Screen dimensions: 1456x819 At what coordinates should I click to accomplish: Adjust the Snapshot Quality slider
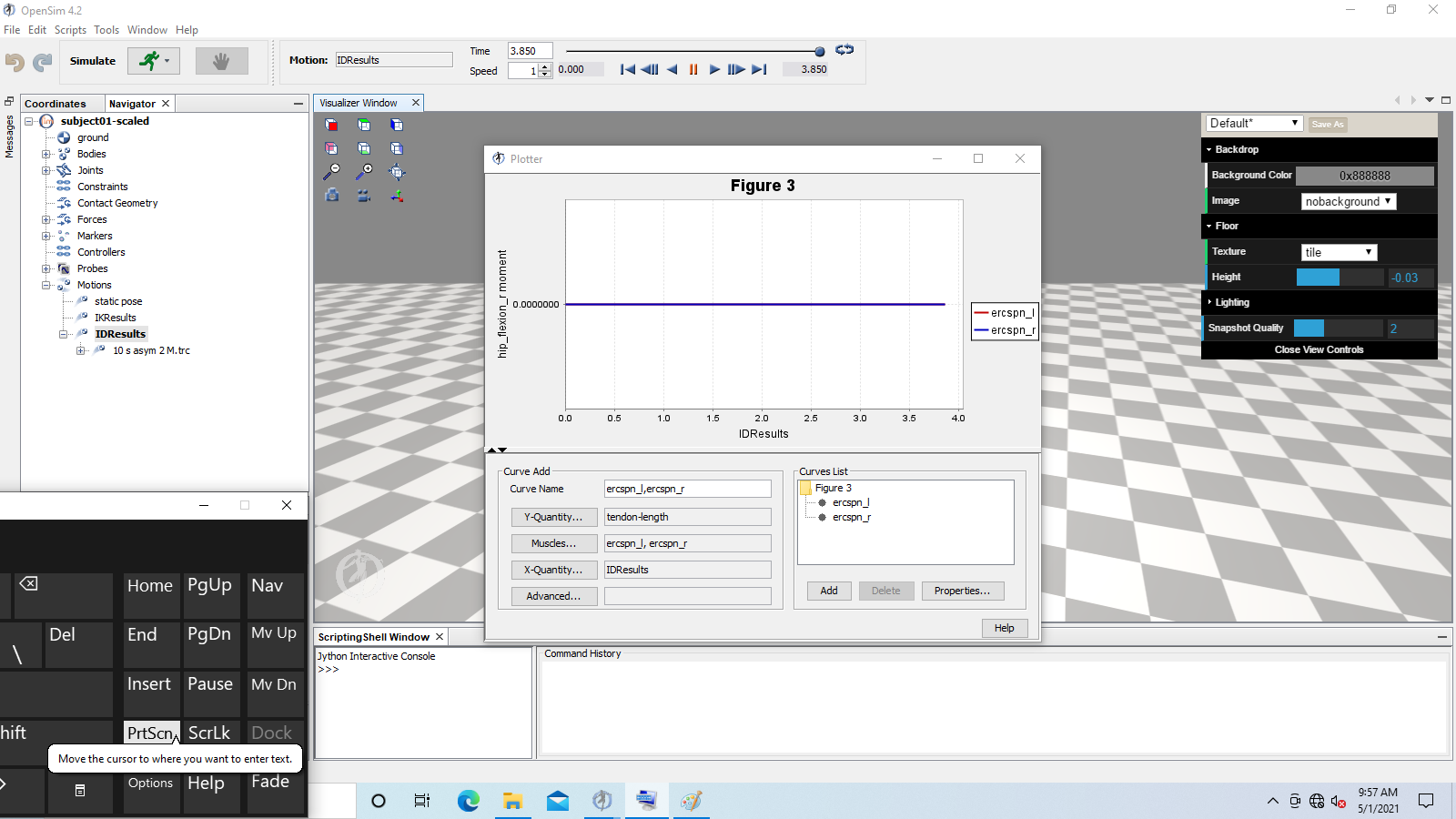tap(1338, 329)
